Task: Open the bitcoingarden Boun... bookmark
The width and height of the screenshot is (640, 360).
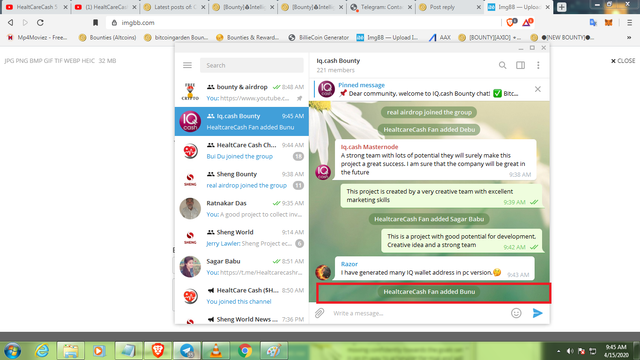Action: tap(176, 38)
